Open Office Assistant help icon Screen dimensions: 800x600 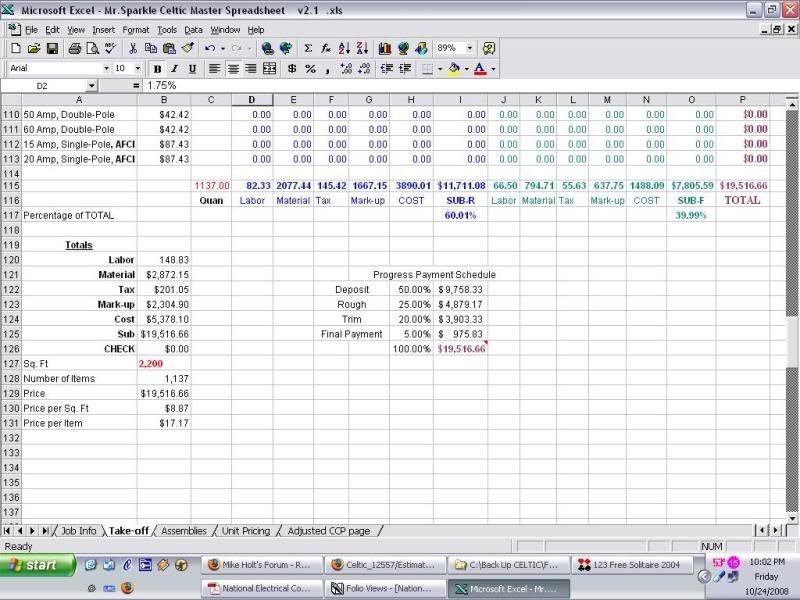point(488,48)
